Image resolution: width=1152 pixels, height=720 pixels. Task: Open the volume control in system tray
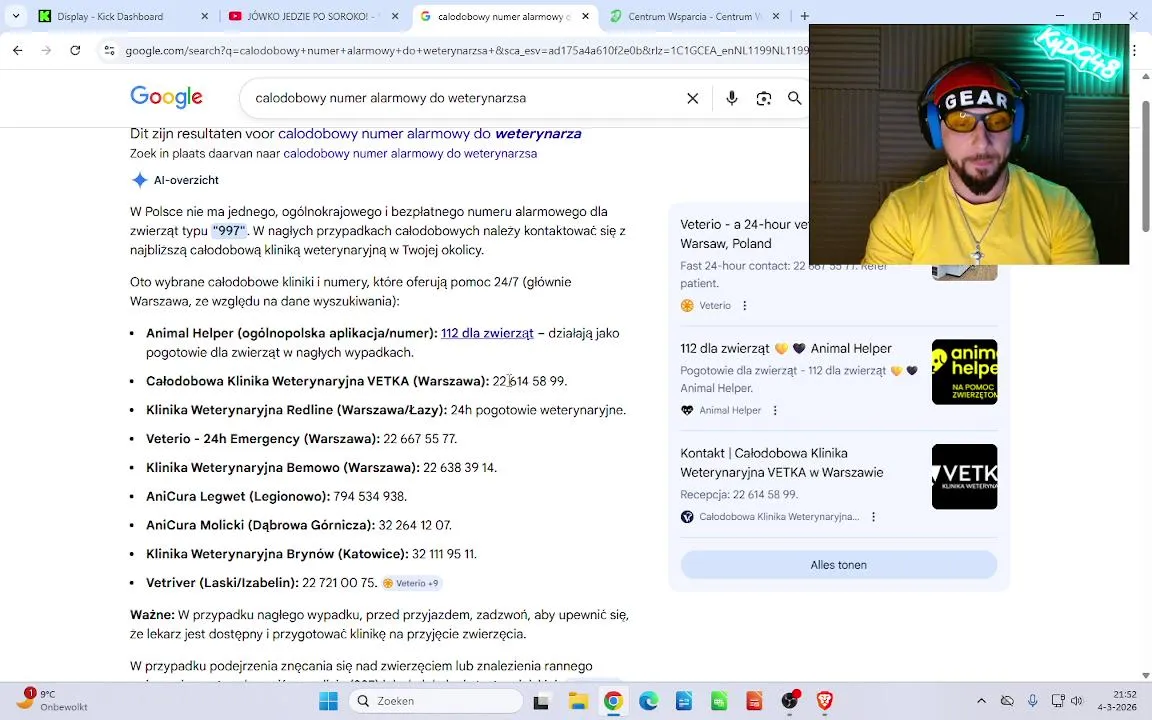click(x=1077, y=702)
